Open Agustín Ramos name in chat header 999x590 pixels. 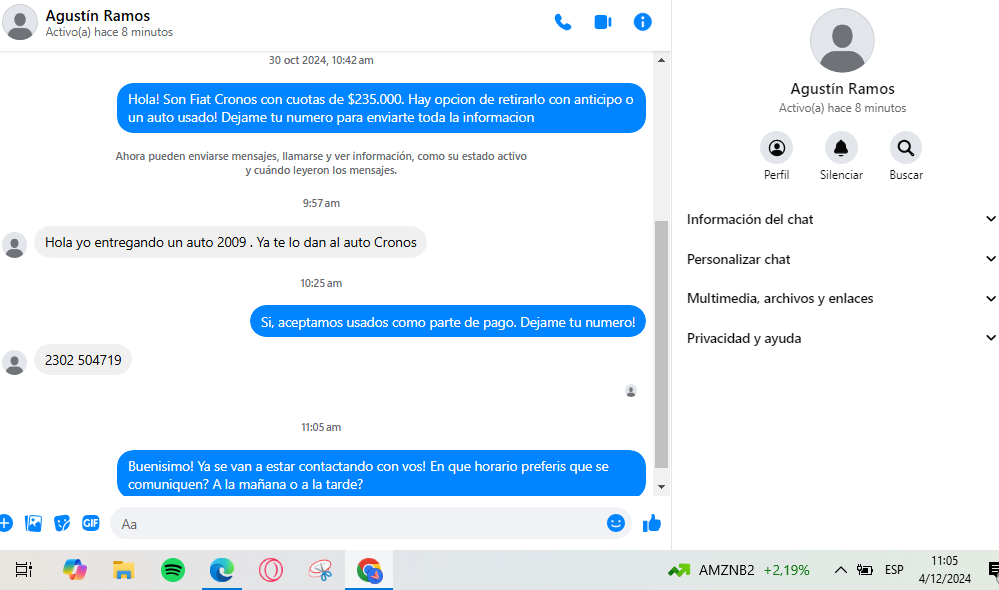pyautogui.click(x=98, y=16)
